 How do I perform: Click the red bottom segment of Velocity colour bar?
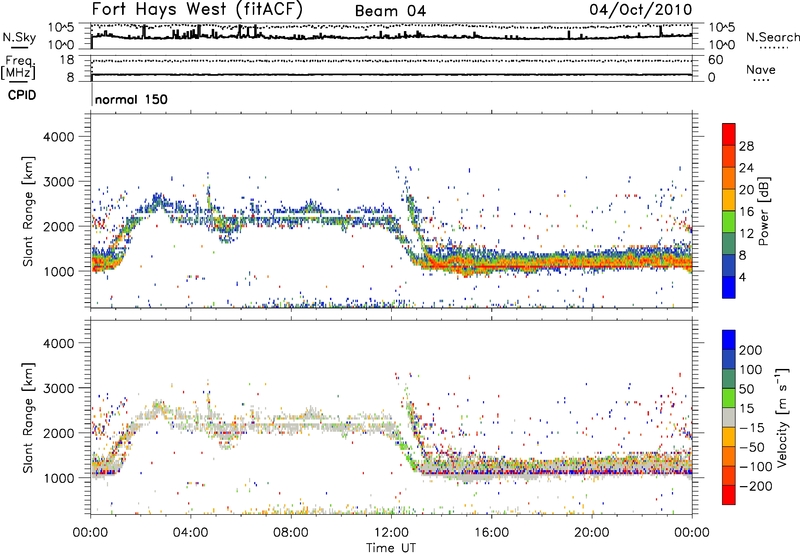(729, 495)
